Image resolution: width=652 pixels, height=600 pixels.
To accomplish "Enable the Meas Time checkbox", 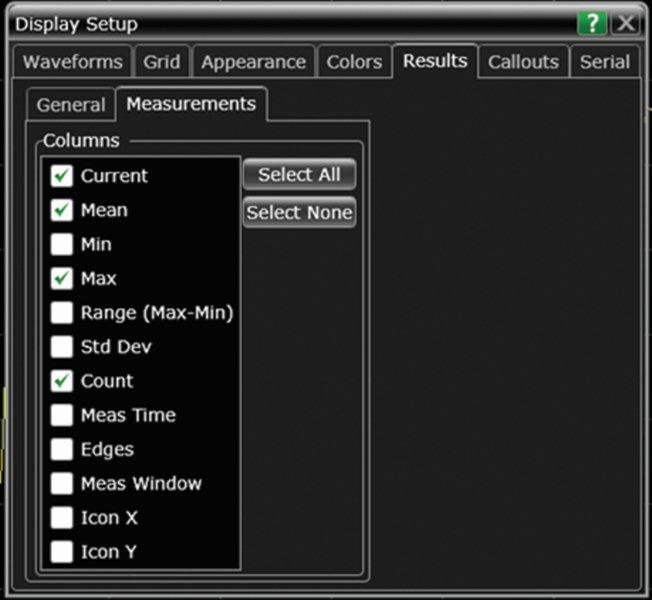I will pyautogui.click(x=62, y=415).
